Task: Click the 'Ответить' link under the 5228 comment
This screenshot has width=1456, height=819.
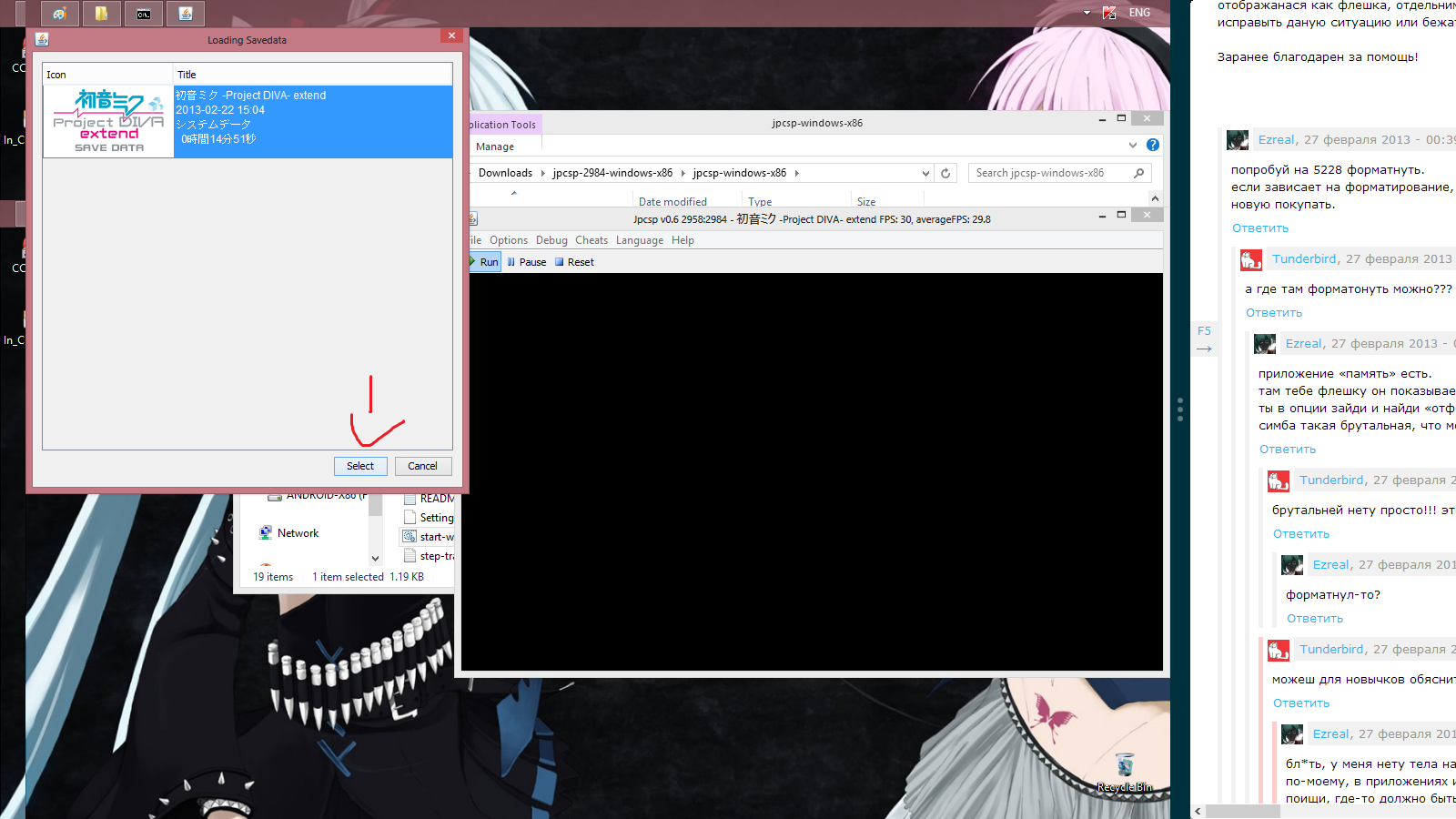Action: tap(1260, 228)
